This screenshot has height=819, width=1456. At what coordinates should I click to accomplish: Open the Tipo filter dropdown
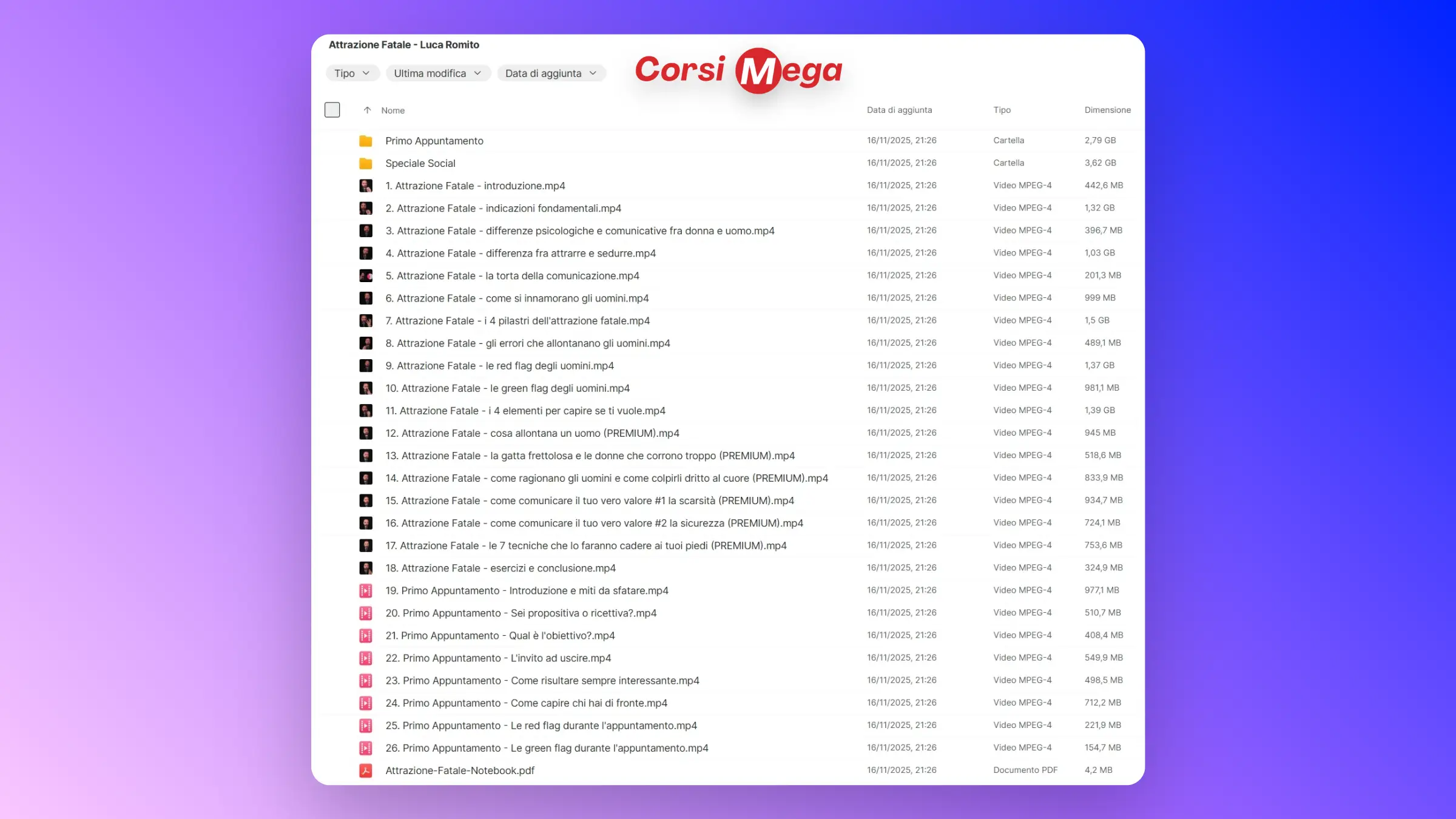352,73
